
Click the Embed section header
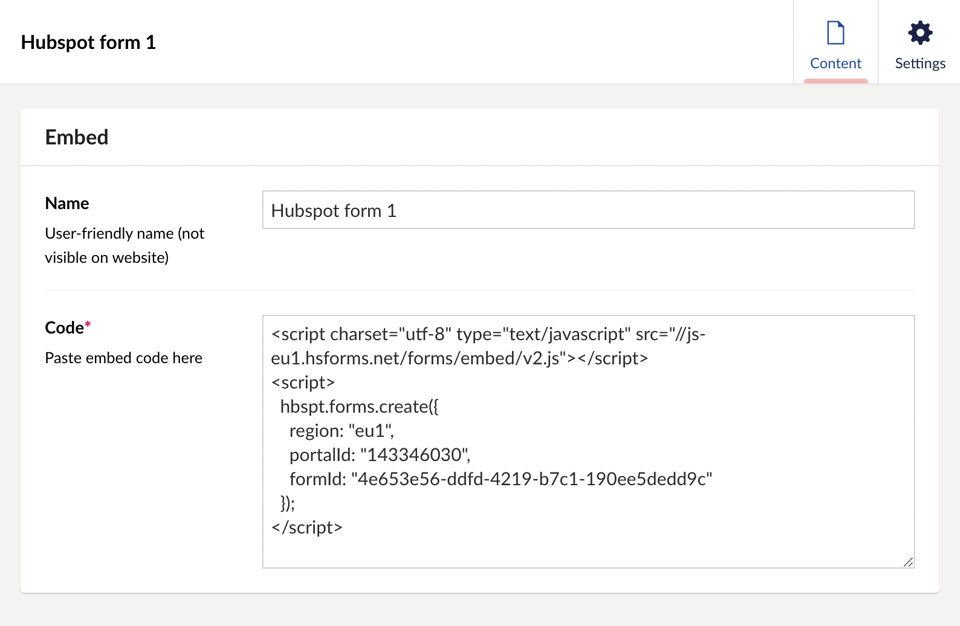76,137
